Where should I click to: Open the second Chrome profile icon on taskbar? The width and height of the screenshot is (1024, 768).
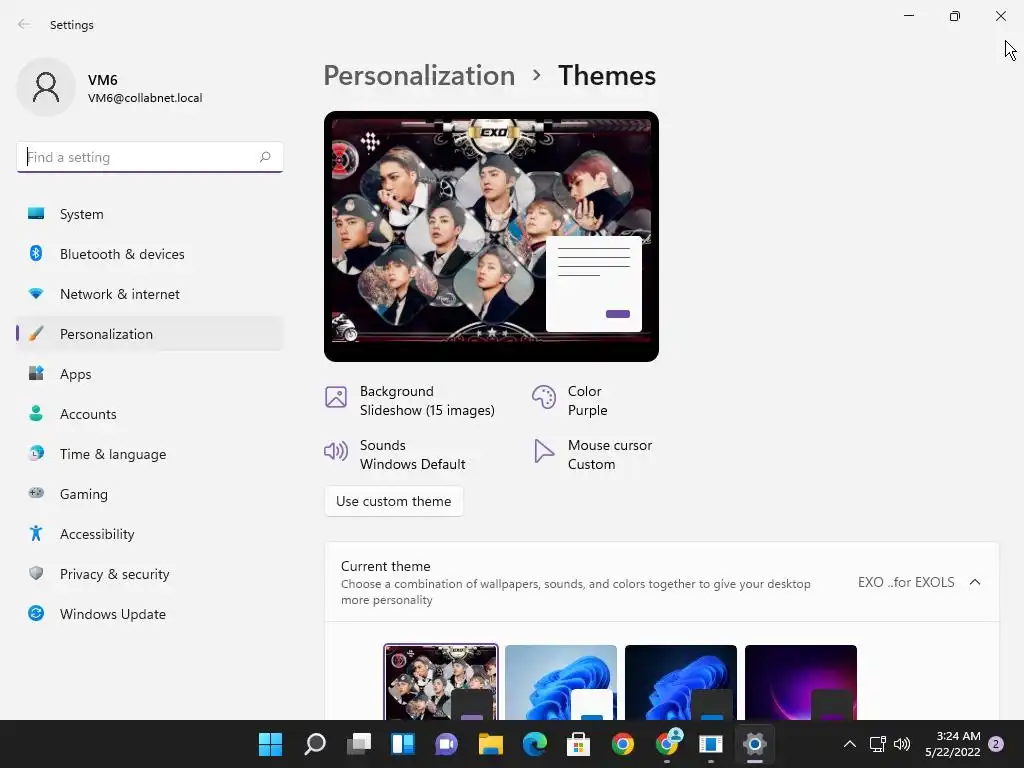click(x=667, y=743)
